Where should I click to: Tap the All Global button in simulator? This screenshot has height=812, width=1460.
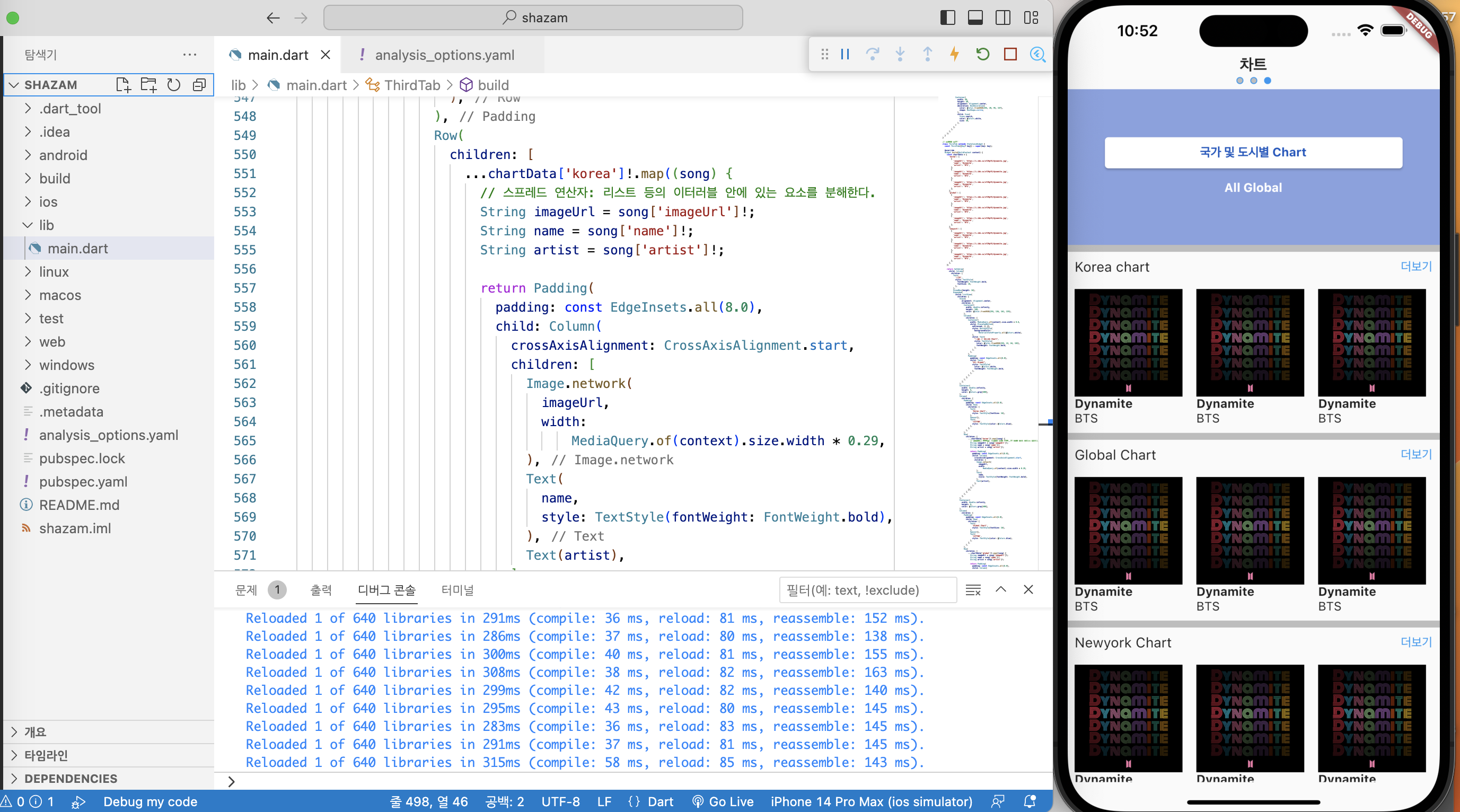(1253, 188)
